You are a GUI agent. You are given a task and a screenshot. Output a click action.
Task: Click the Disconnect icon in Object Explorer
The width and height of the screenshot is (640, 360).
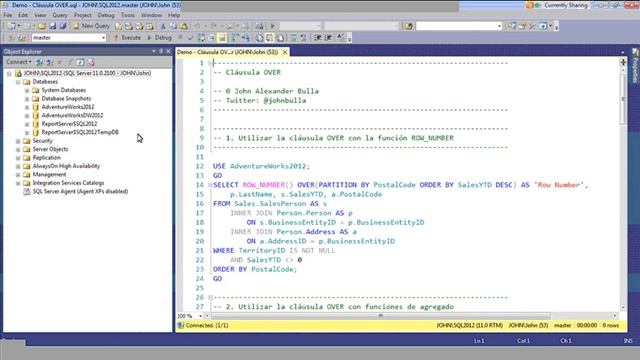click(x=49, y=62)
